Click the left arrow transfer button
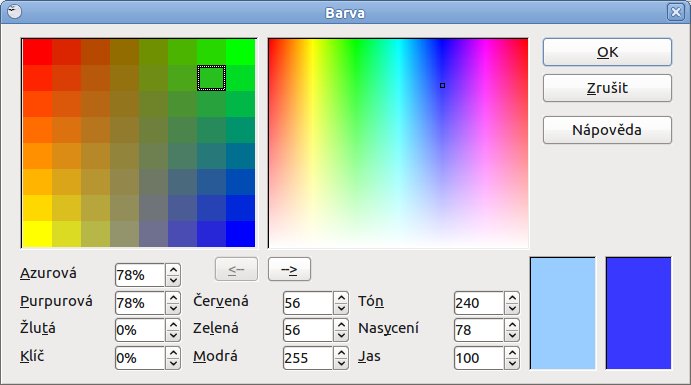The height and width of the screenshot is (385, 691). [x=236, y=269]
